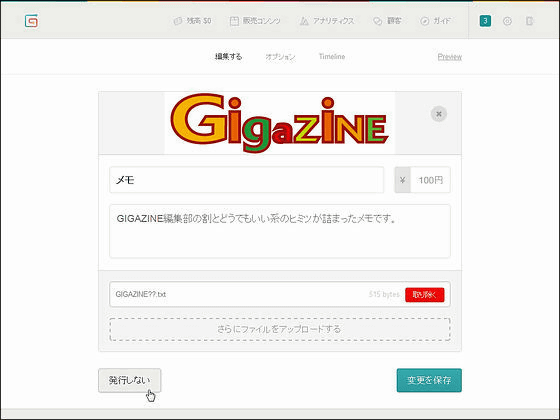Click the 100円 price field
The image size is (560, 420).
point(430,180)
